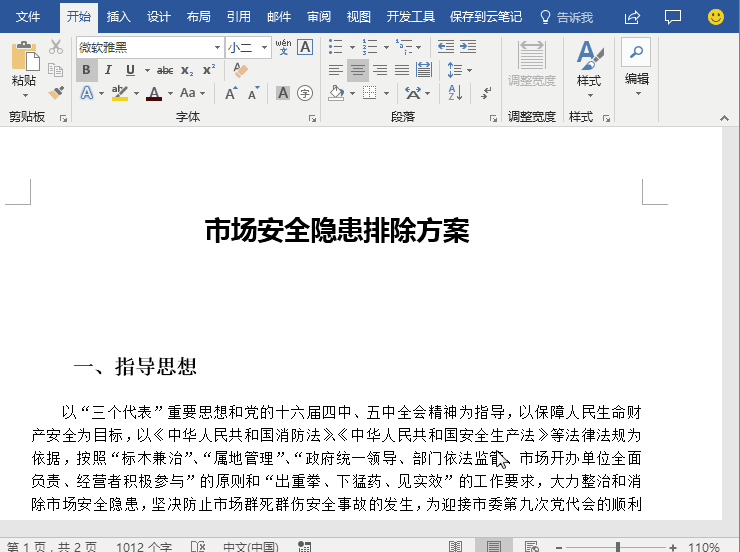This screenshot has height=552, width=740.
Task: Open the bullet list icon
Action: point(336,47)
